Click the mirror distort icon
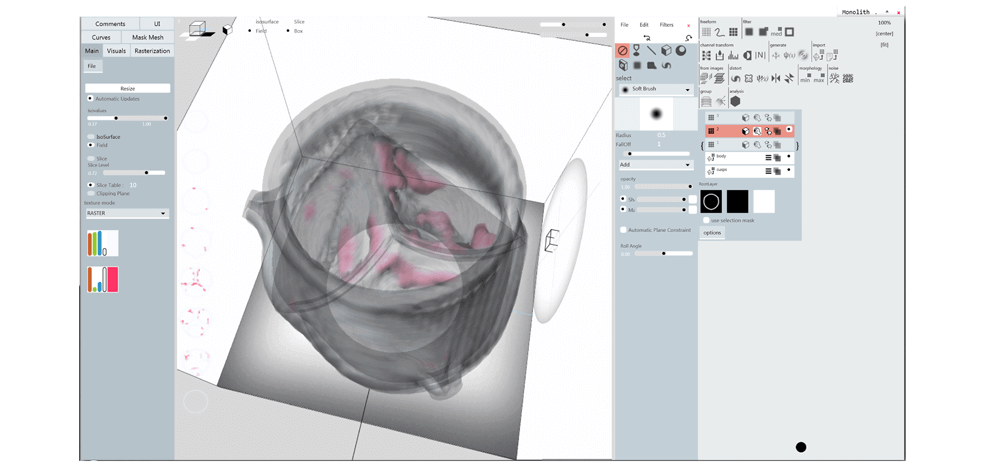 click(776, 79)
